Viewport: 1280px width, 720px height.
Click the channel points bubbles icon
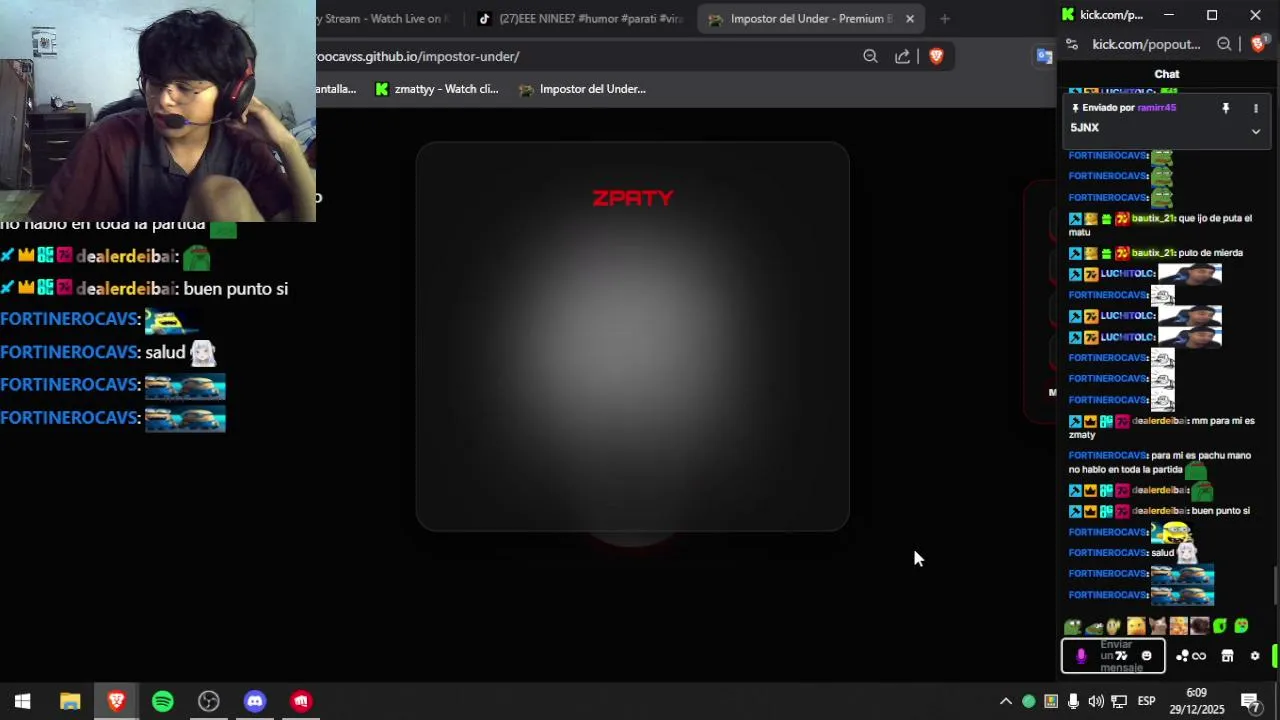[1182, 656]
